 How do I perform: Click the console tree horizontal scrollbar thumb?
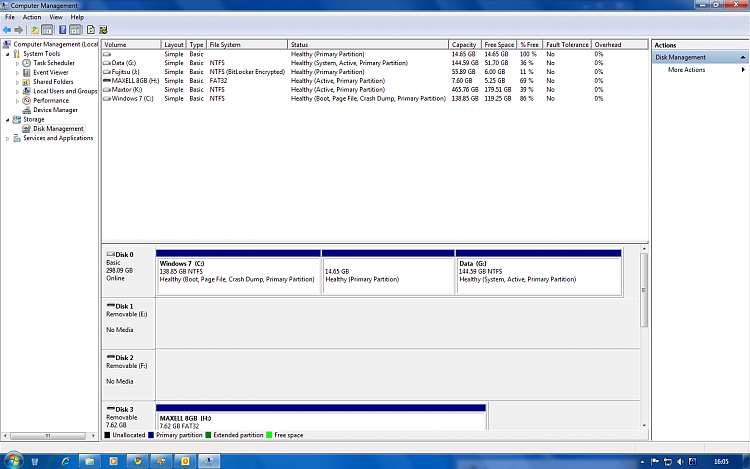tap(48, 436)
